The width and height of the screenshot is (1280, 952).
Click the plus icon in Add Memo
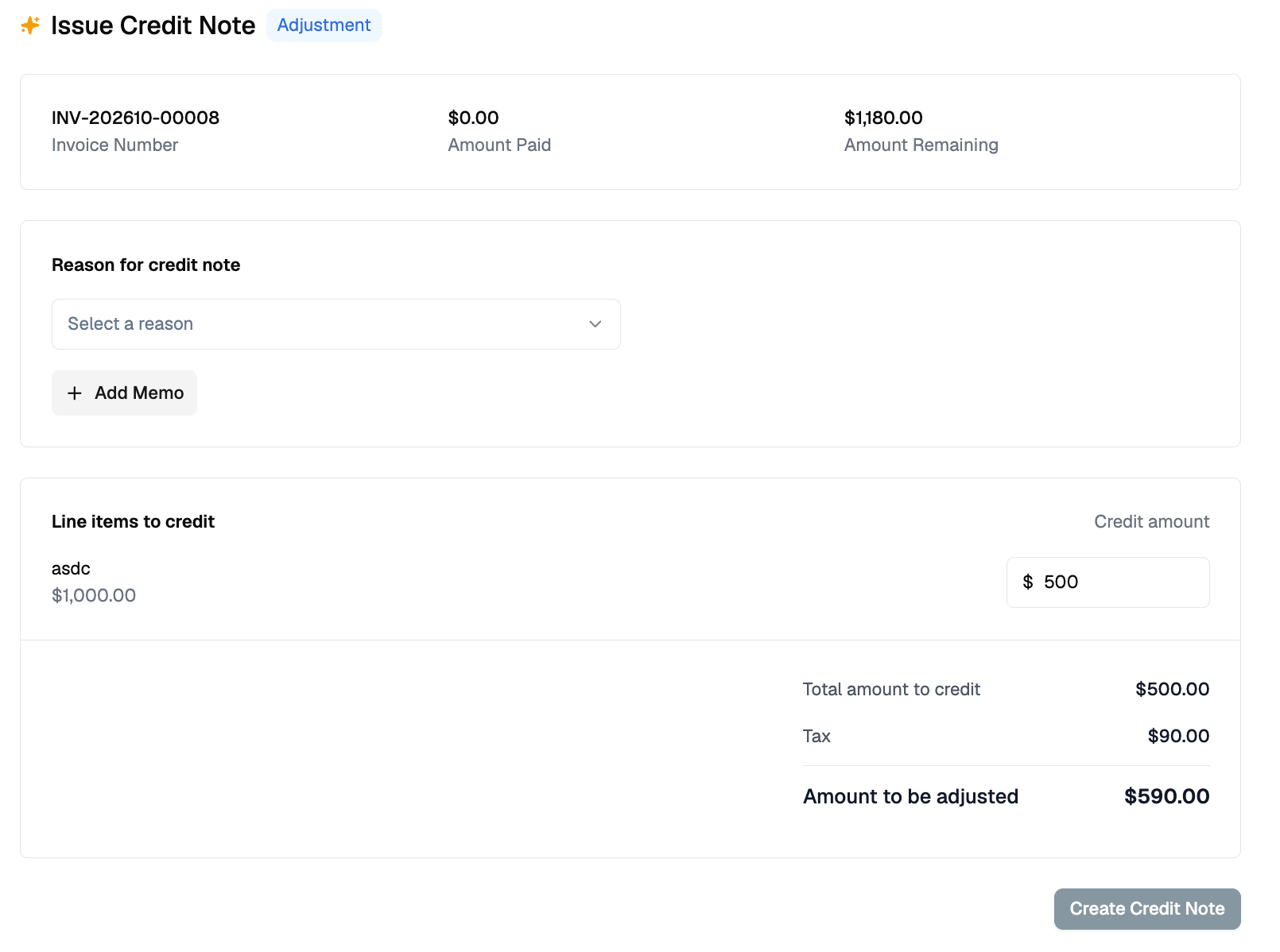(x=75, y=393)
